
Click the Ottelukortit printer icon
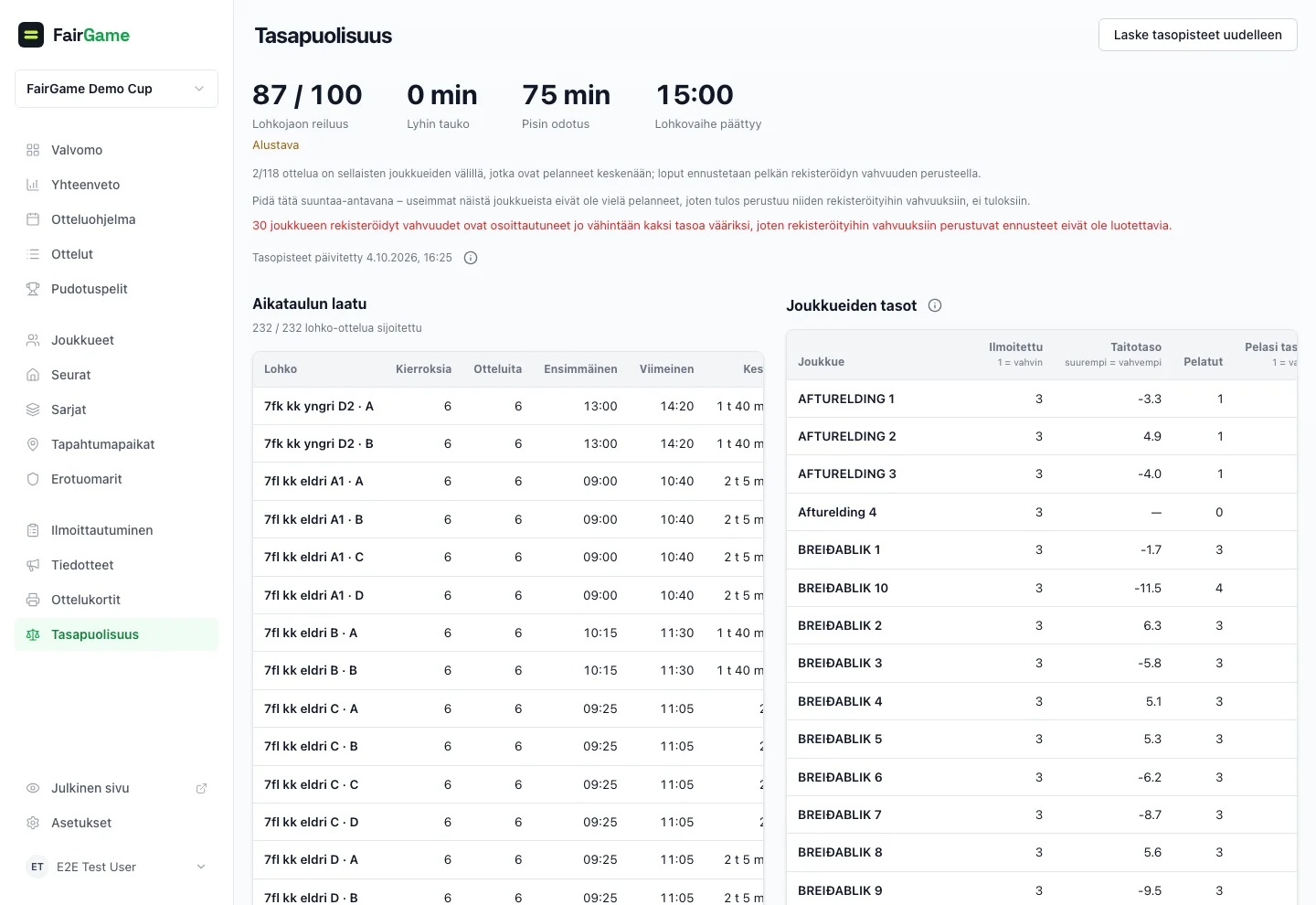point(33,600)
